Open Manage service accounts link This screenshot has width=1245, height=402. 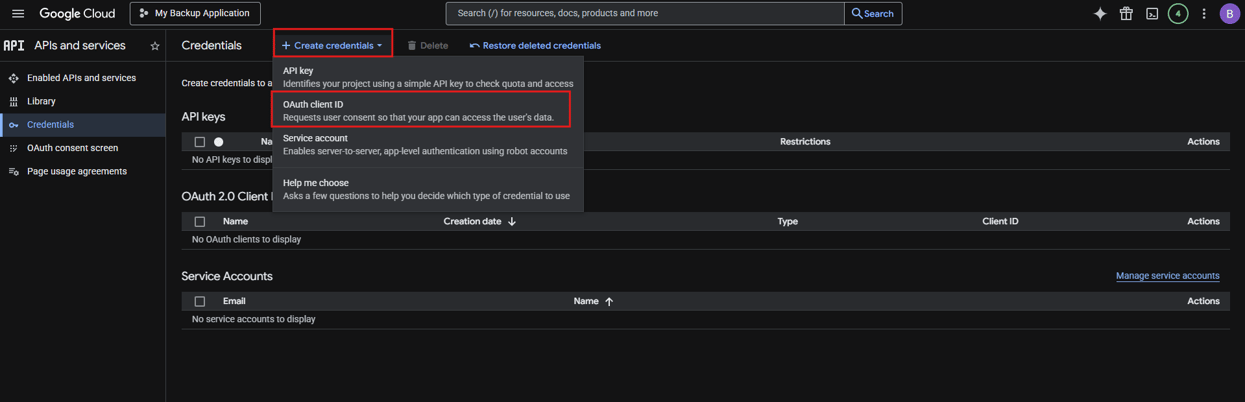(x=1167, y=276)
